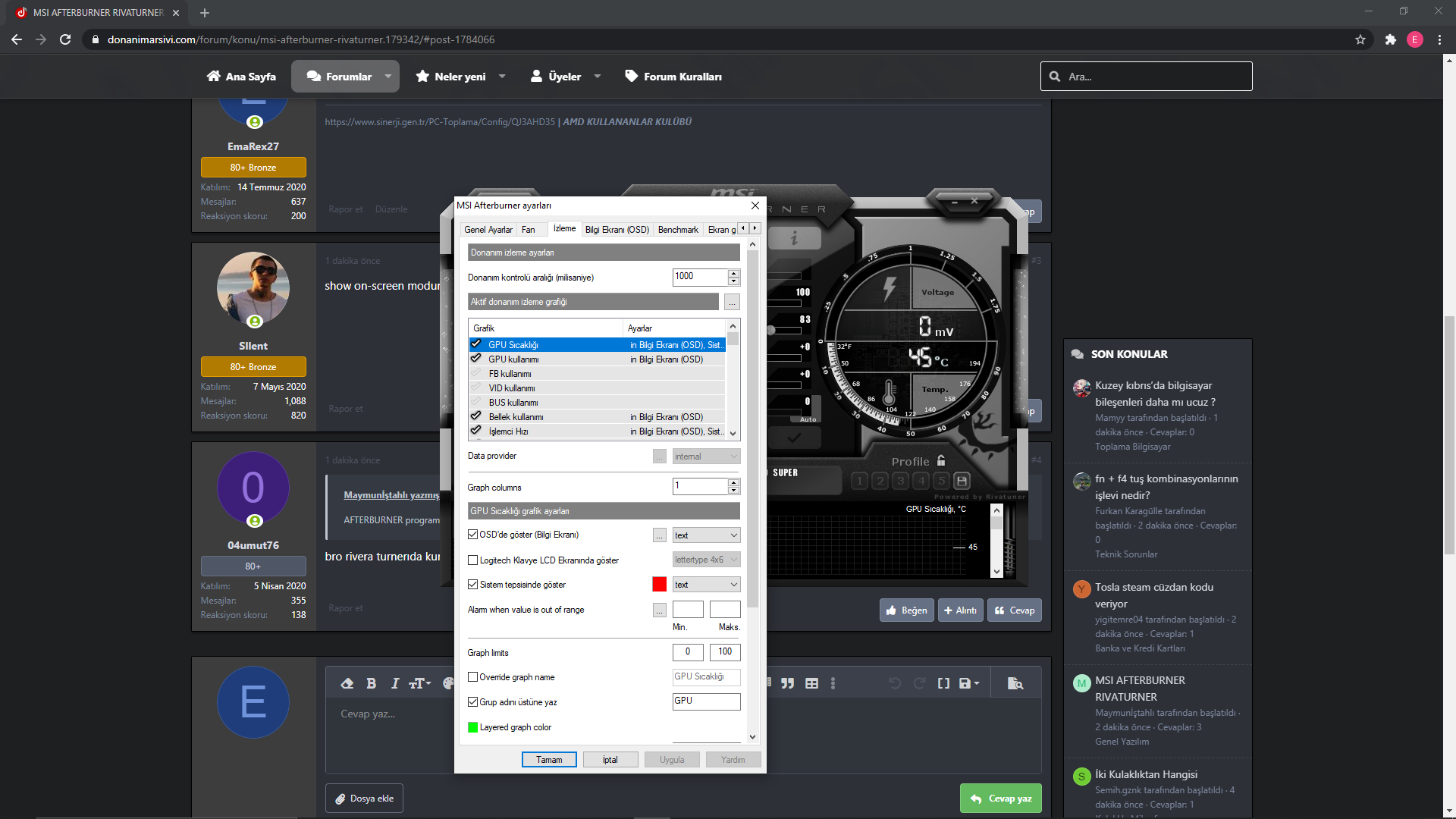Click the eraser icon in reply editor

(347, 683)
